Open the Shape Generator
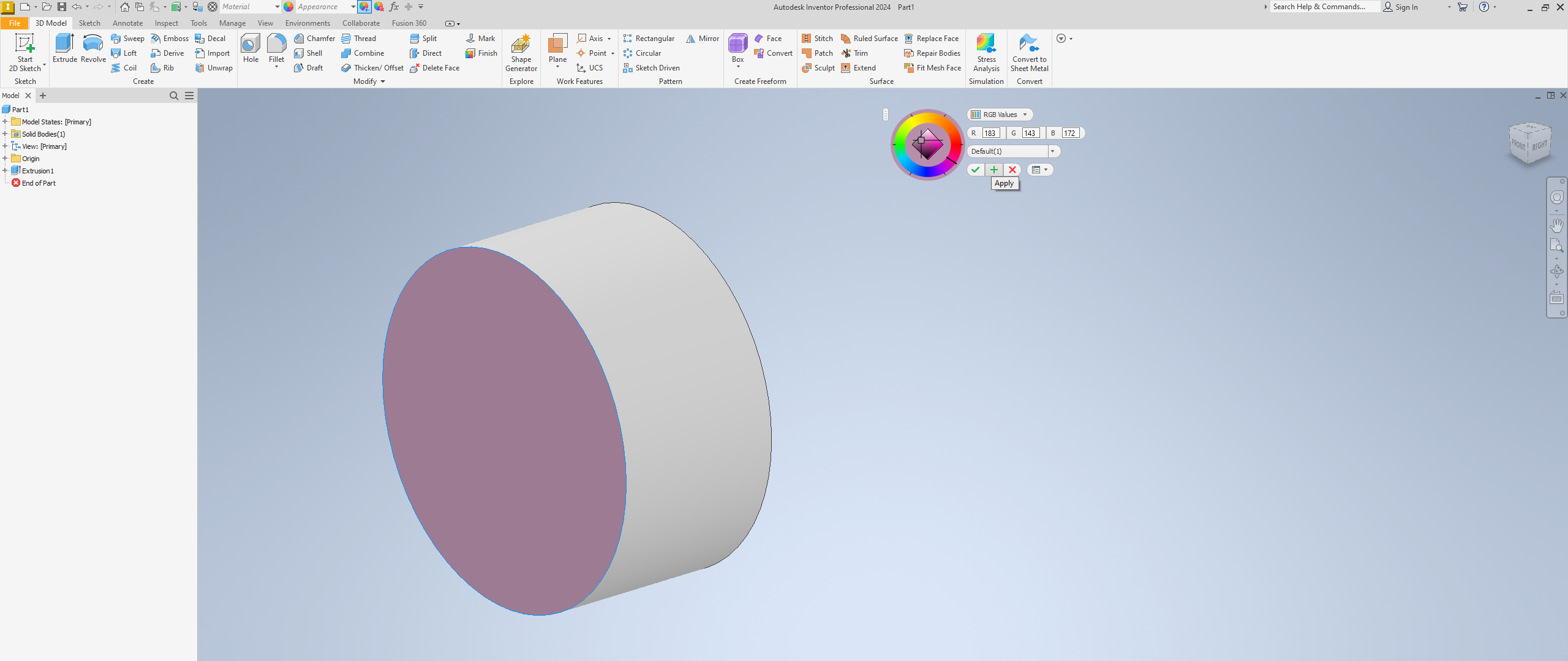The height and width of the screenshot is (661, 1568). coord(521,53)
